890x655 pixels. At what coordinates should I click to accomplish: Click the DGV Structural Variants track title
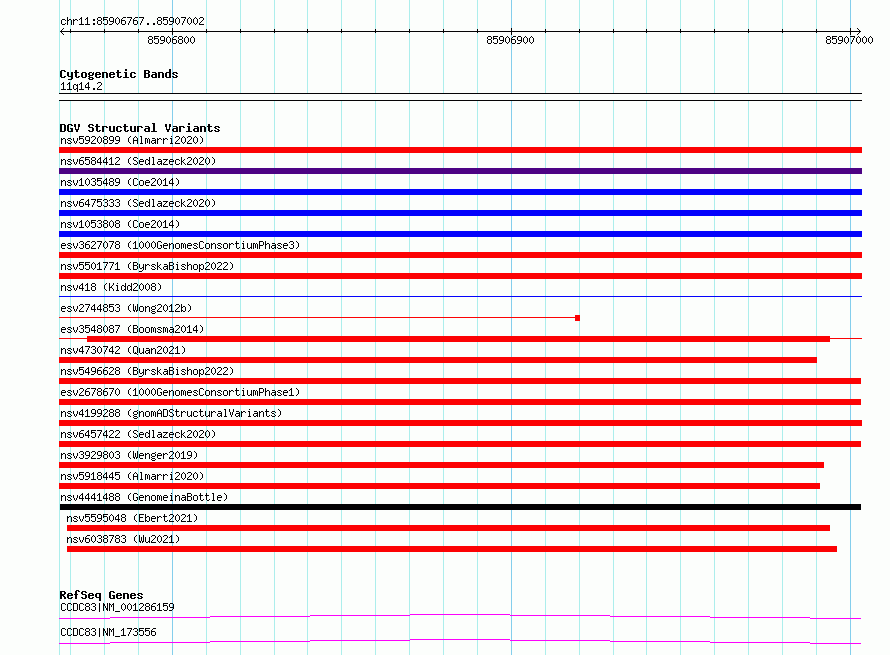[140, 128]
